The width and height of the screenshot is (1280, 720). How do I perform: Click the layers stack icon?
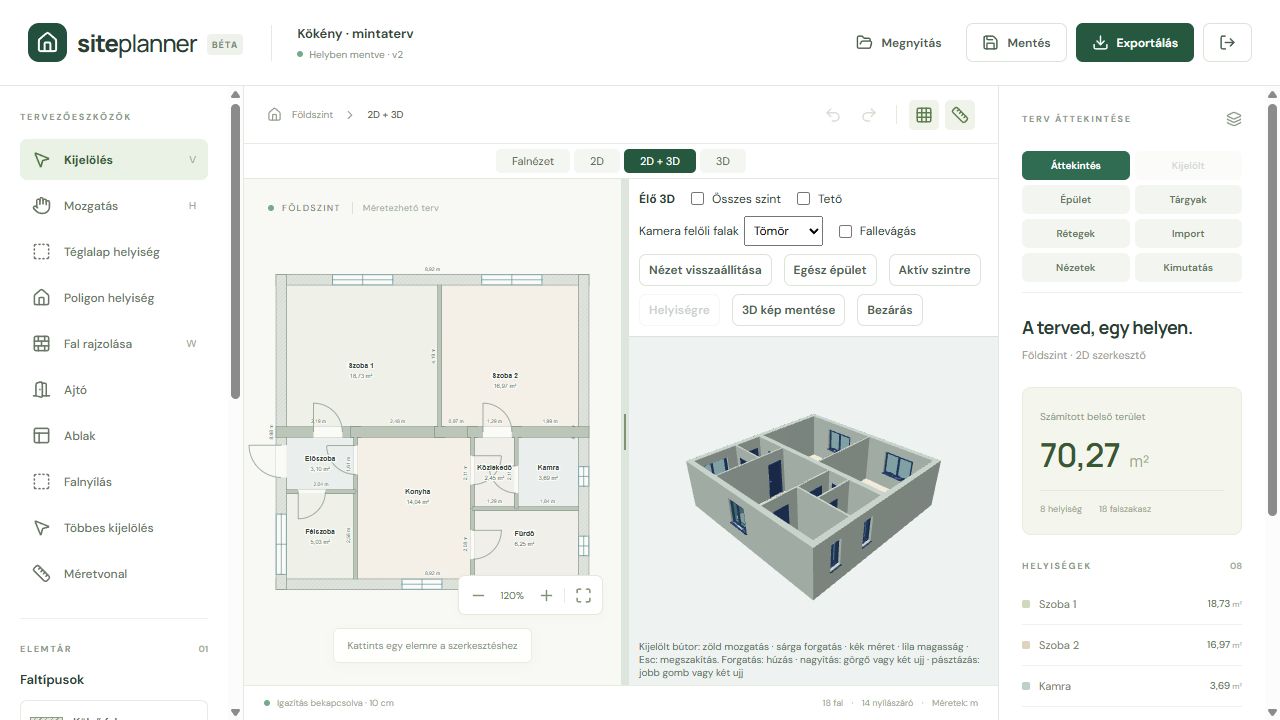(1234, 119)
